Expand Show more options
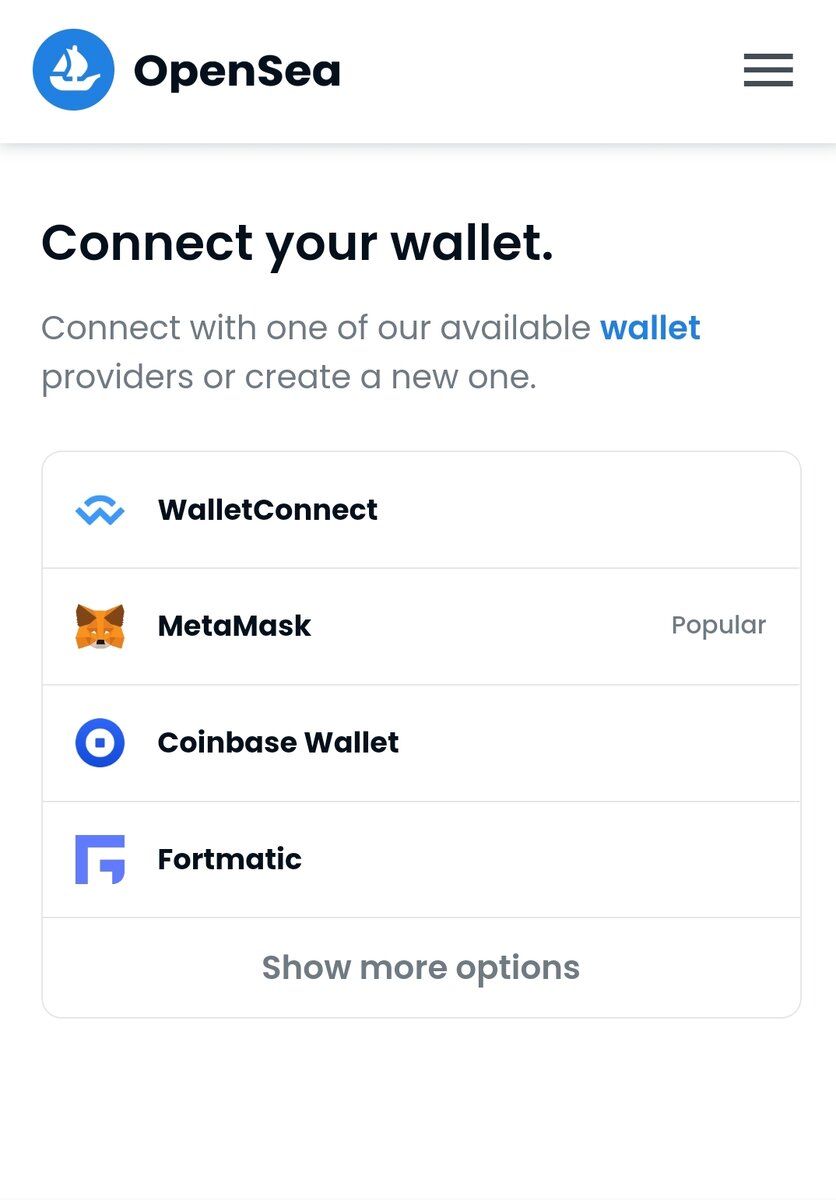Image resolution: width=836 pixels, height=1200 pixels. [x=421, y=968]
